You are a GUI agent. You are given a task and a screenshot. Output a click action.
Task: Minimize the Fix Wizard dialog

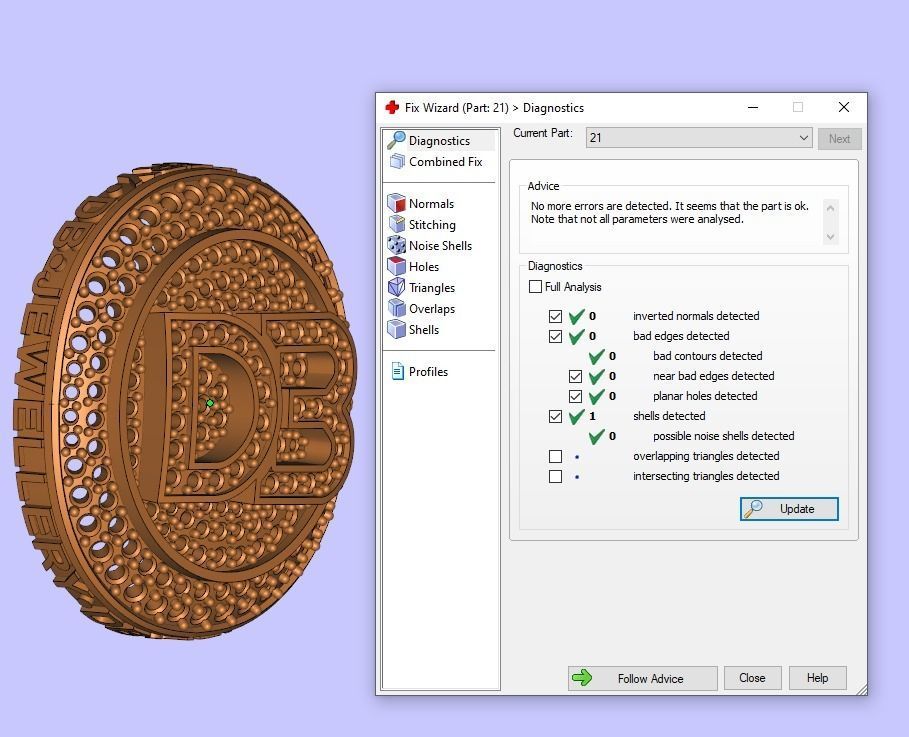[x=753, y=107]
